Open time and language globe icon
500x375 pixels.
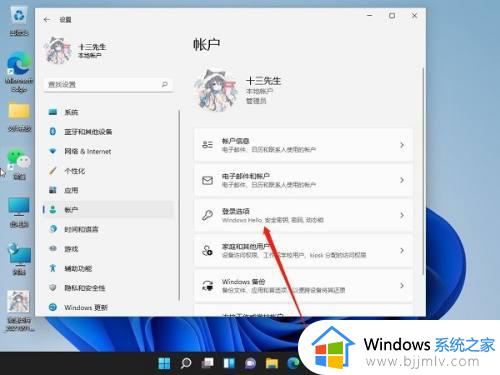tap(53, 229)
